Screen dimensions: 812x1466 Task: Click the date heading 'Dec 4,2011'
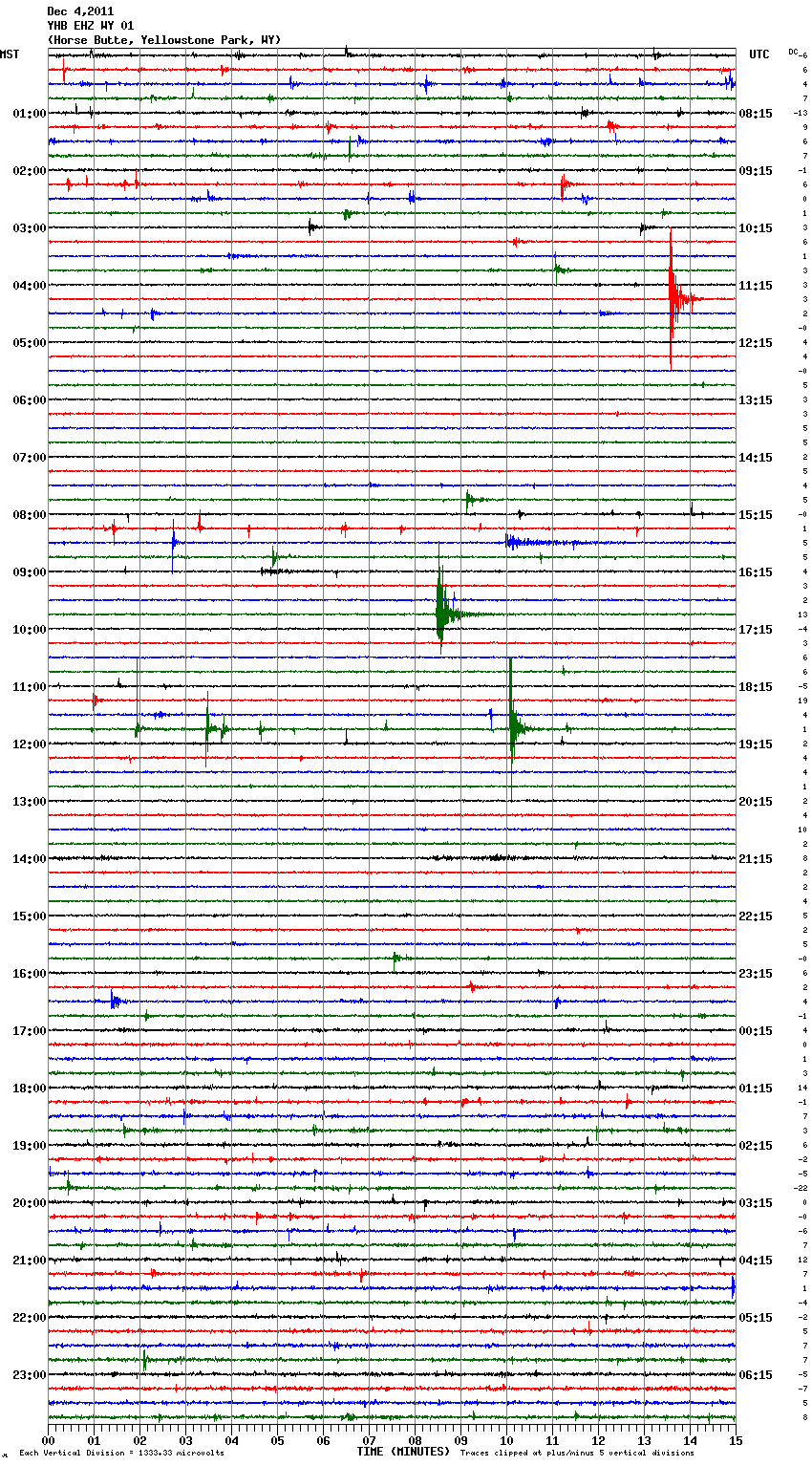pyautogui.click(x=80, y=11)
